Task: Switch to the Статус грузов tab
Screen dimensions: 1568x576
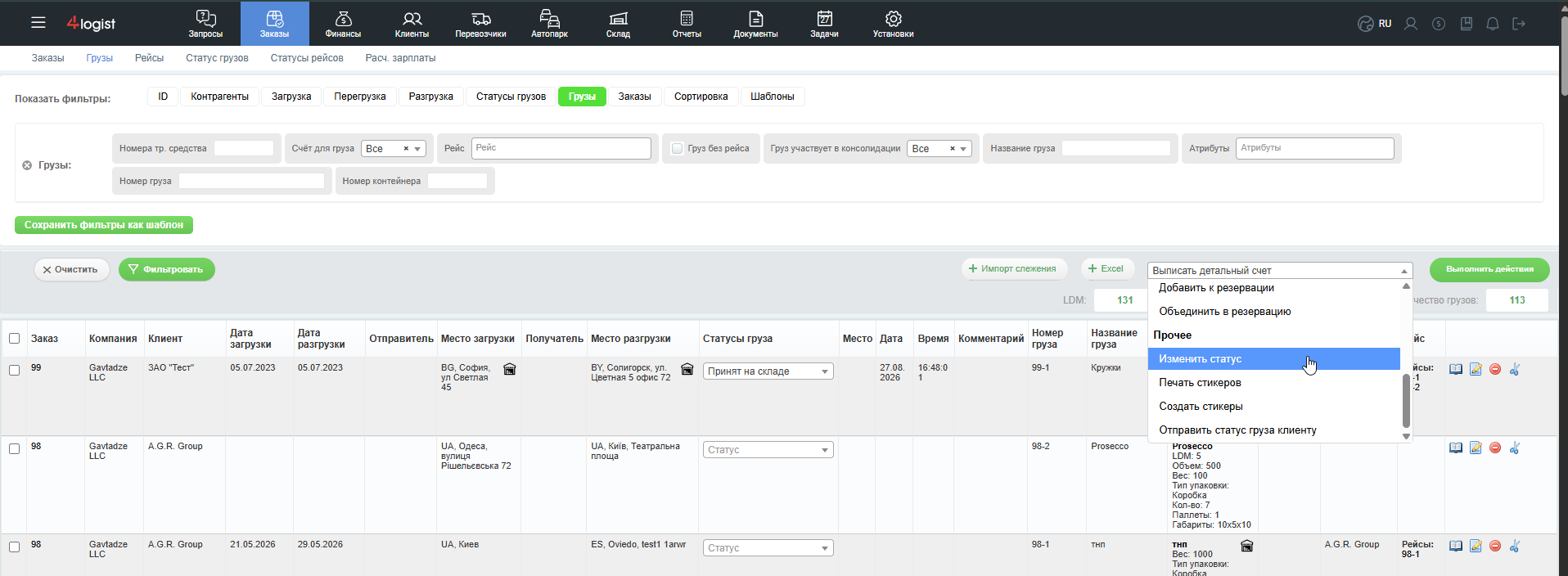Action: pos(217,58)
